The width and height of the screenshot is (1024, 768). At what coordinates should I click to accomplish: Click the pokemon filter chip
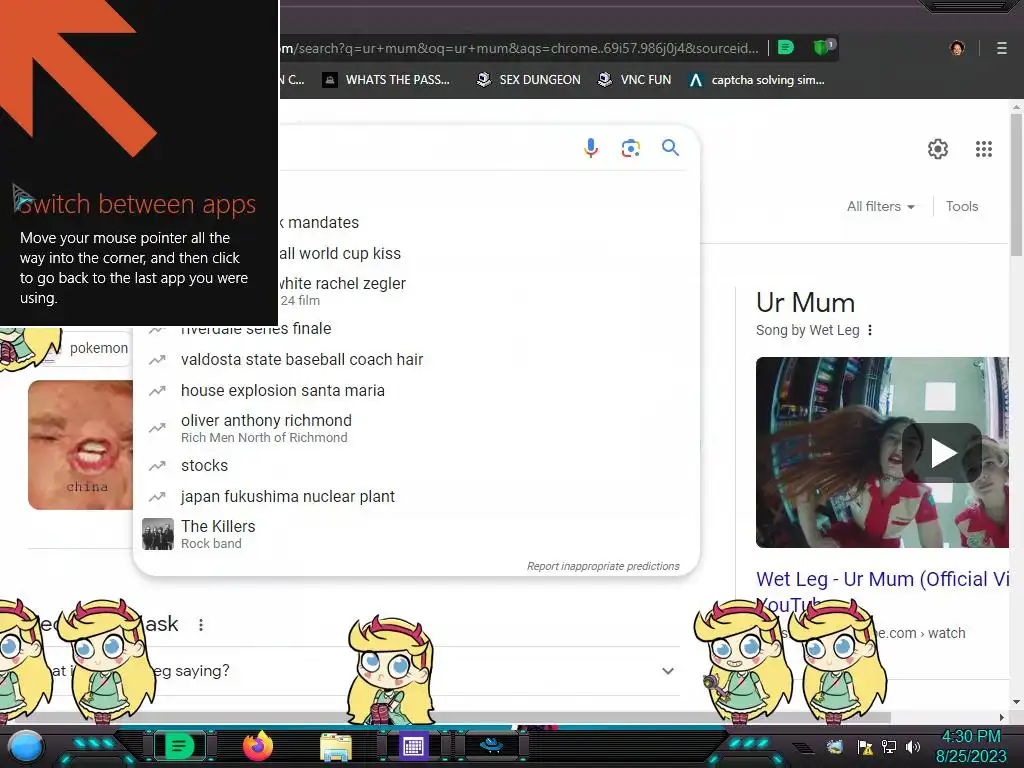coord(98,348)
